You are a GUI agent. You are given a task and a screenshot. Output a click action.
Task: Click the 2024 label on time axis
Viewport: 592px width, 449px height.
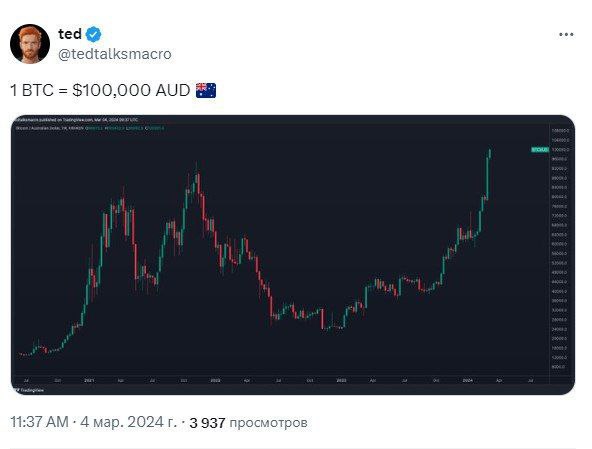click(467, 380)
